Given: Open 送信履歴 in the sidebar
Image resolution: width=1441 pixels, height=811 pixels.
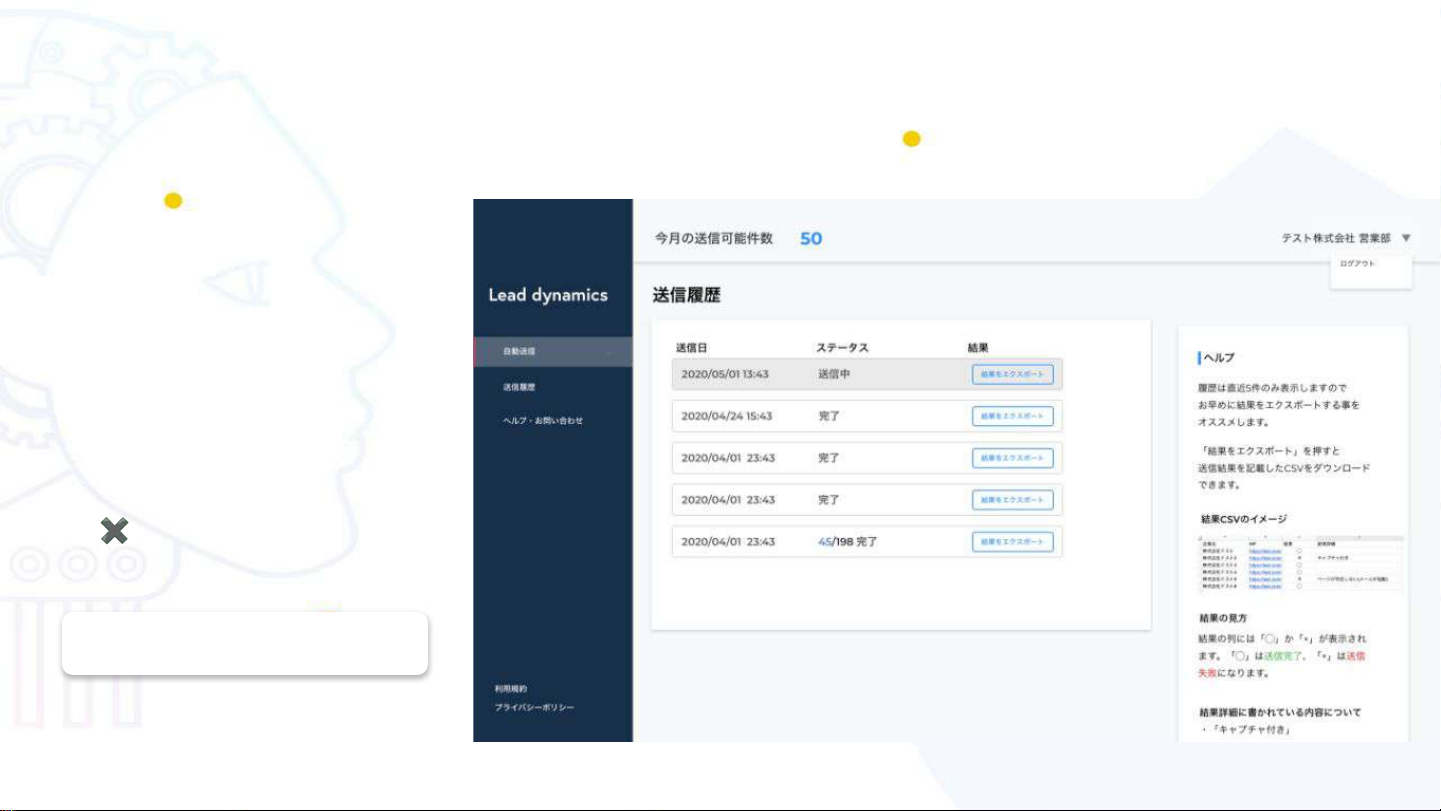Looking at the screenshot, I should [x=518, y=386].
